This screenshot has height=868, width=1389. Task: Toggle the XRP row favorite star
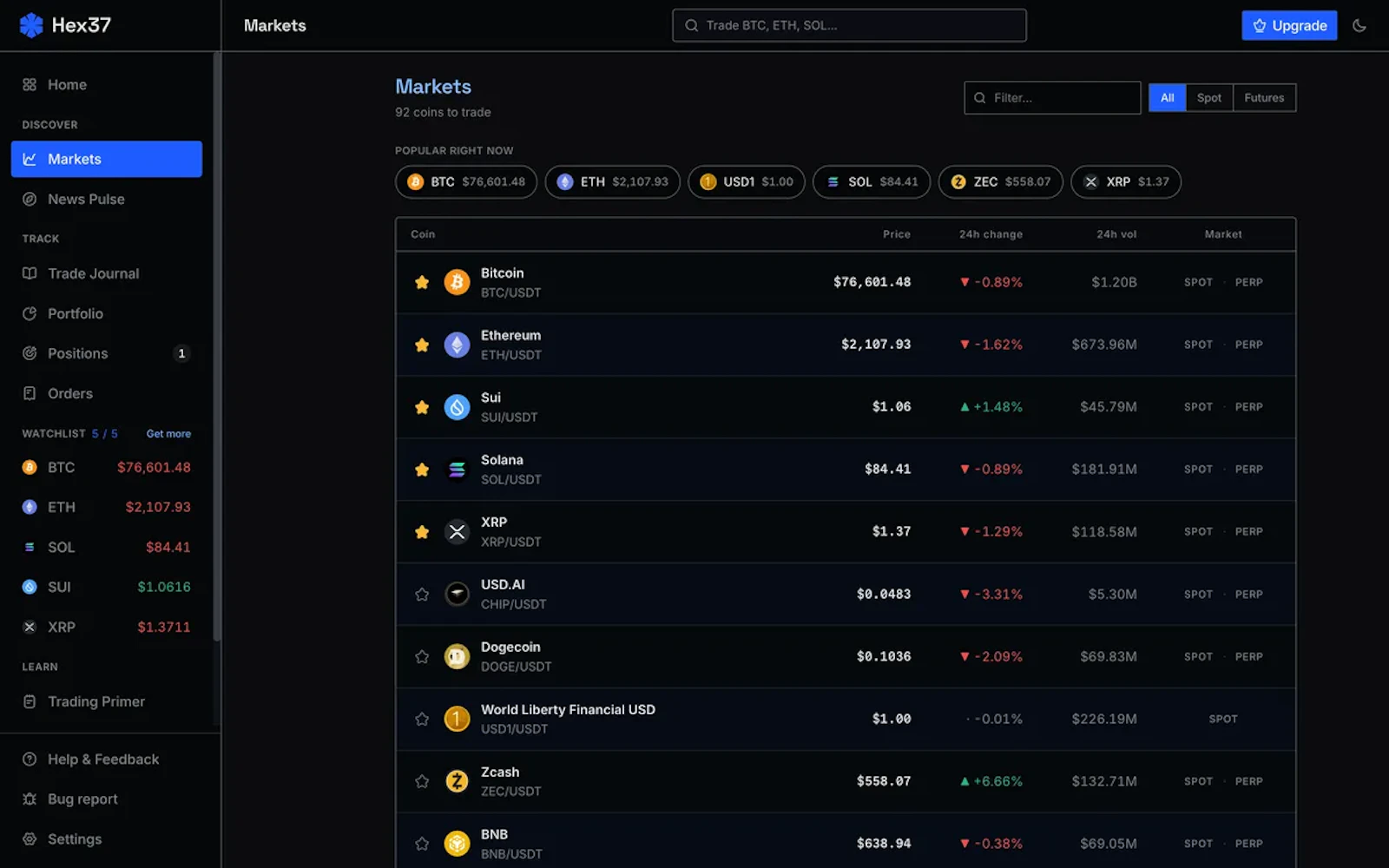click(x=422, y=532)
